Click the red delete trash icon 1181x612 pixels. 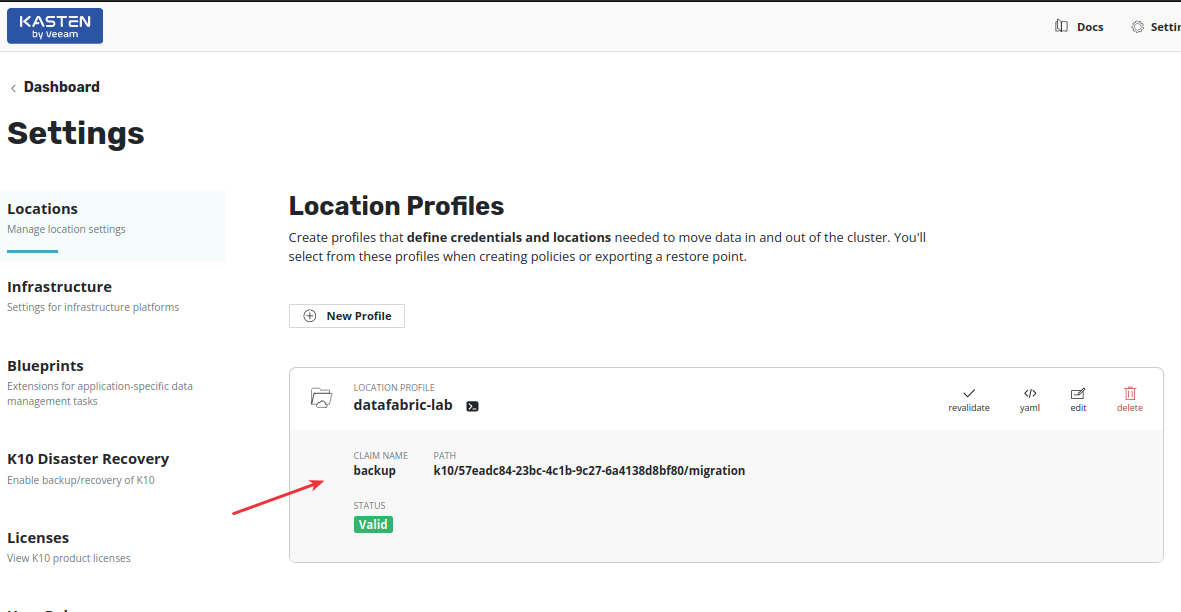pyautogui.click(x=1130, y=393)
